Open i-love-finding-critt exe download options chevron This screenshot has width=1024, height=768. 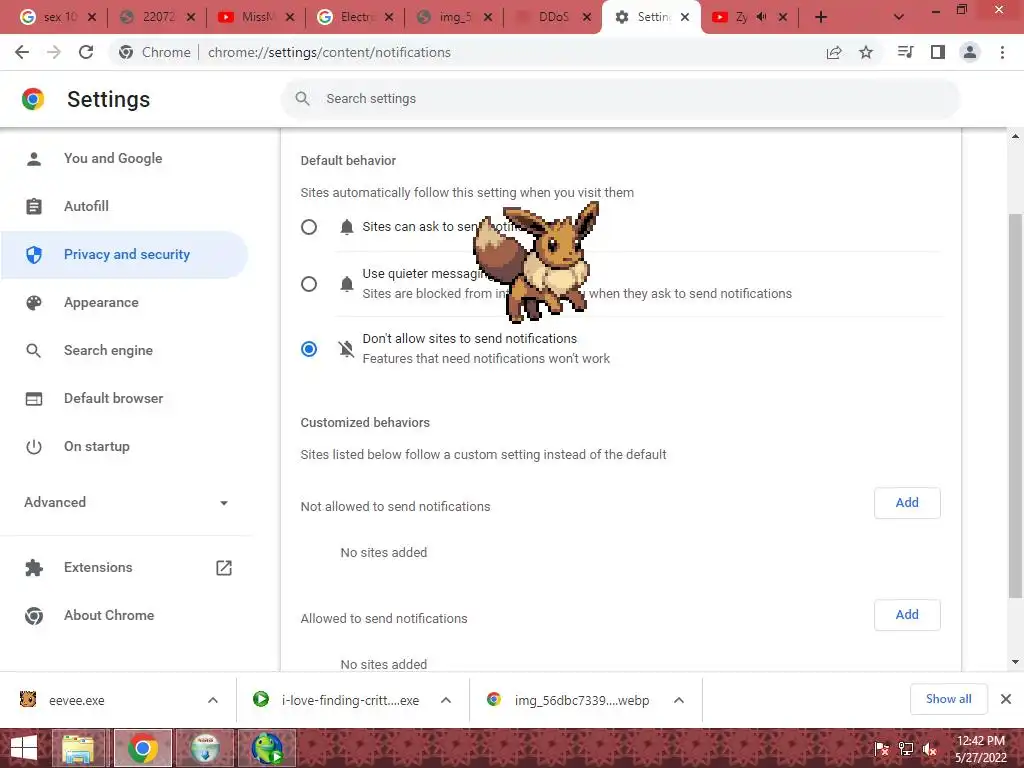[x=446, y=700]
